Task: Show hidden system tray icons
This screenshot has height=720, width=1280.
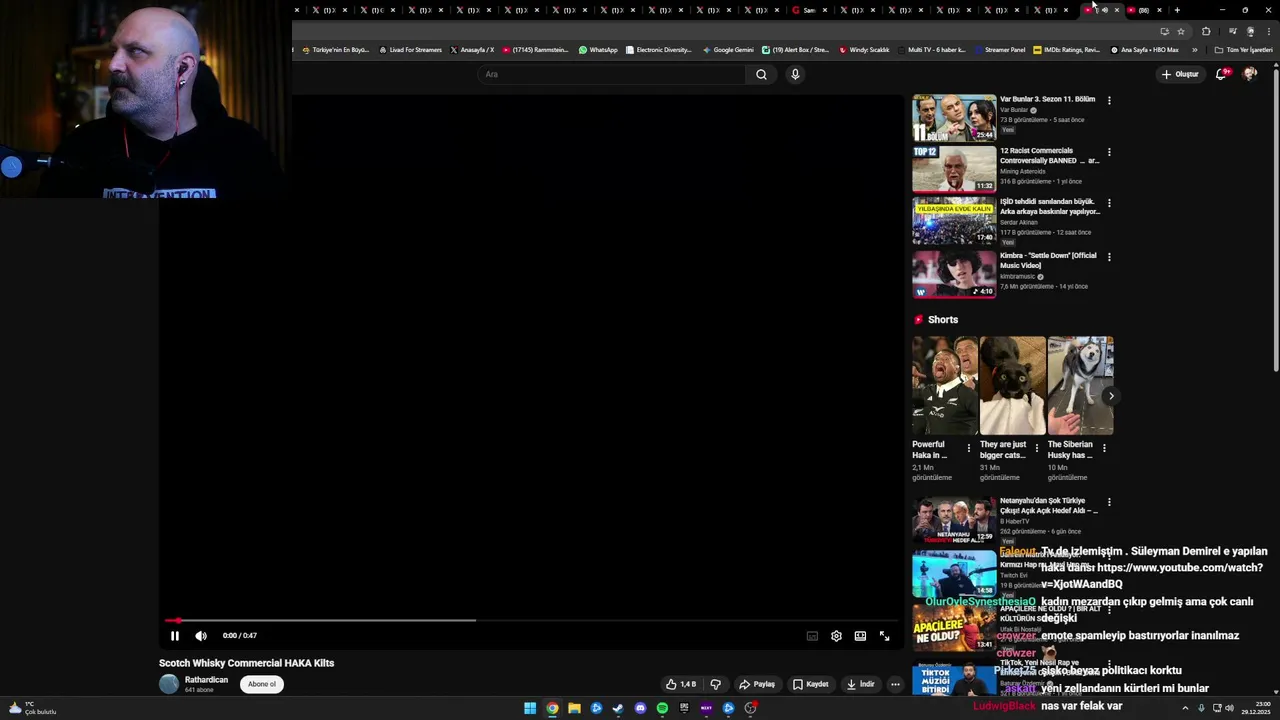Action: pyautogui.click(x=1185, y=708)
